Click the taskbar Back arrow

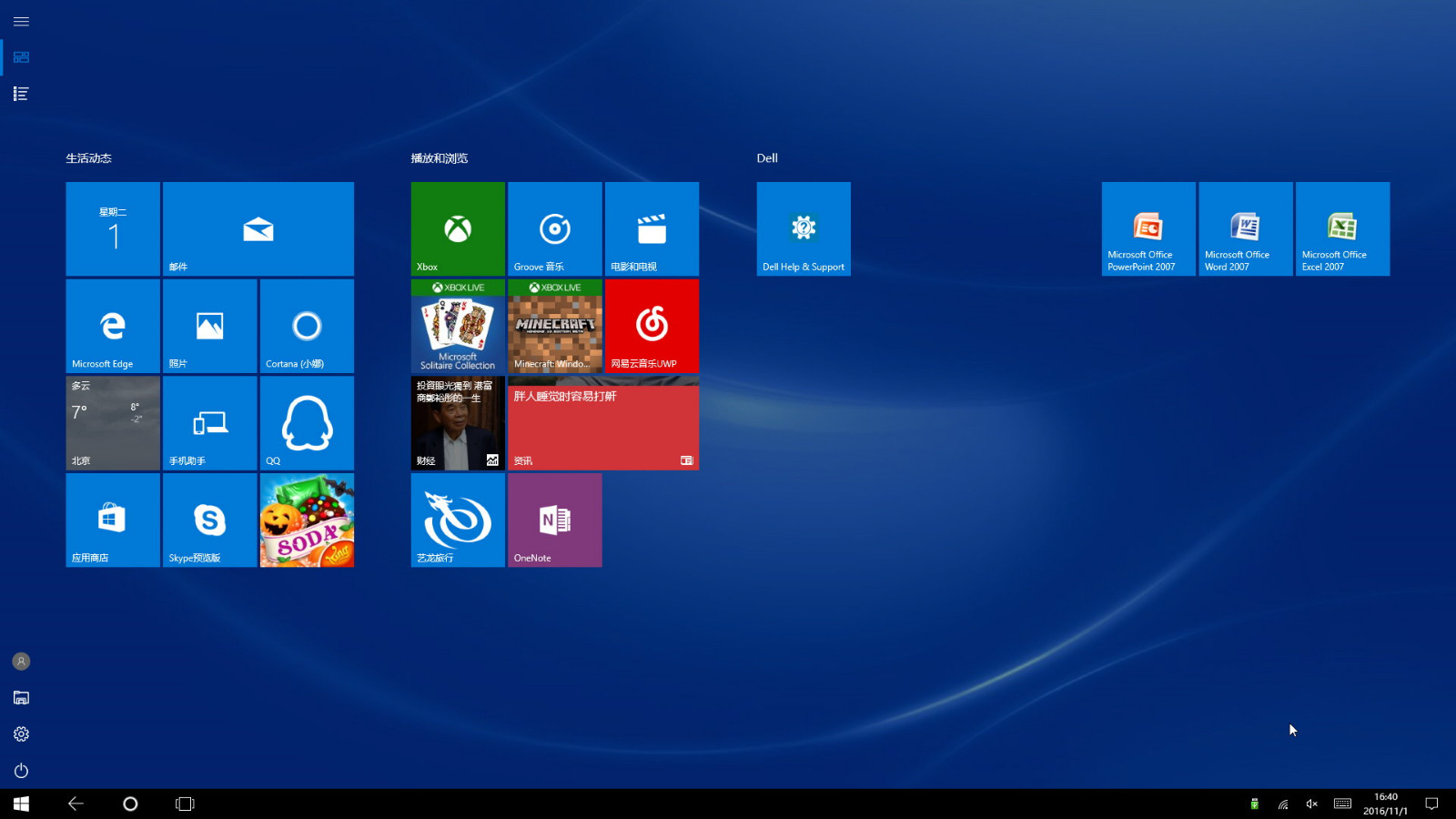pos(76,804)
